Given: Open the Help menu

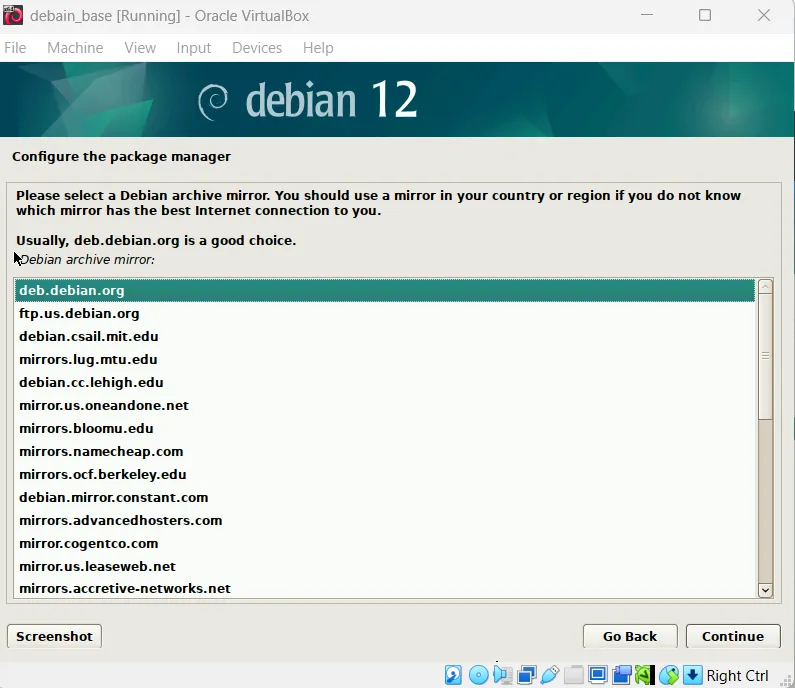Looking at the screenshot, I should click(318, 48).
